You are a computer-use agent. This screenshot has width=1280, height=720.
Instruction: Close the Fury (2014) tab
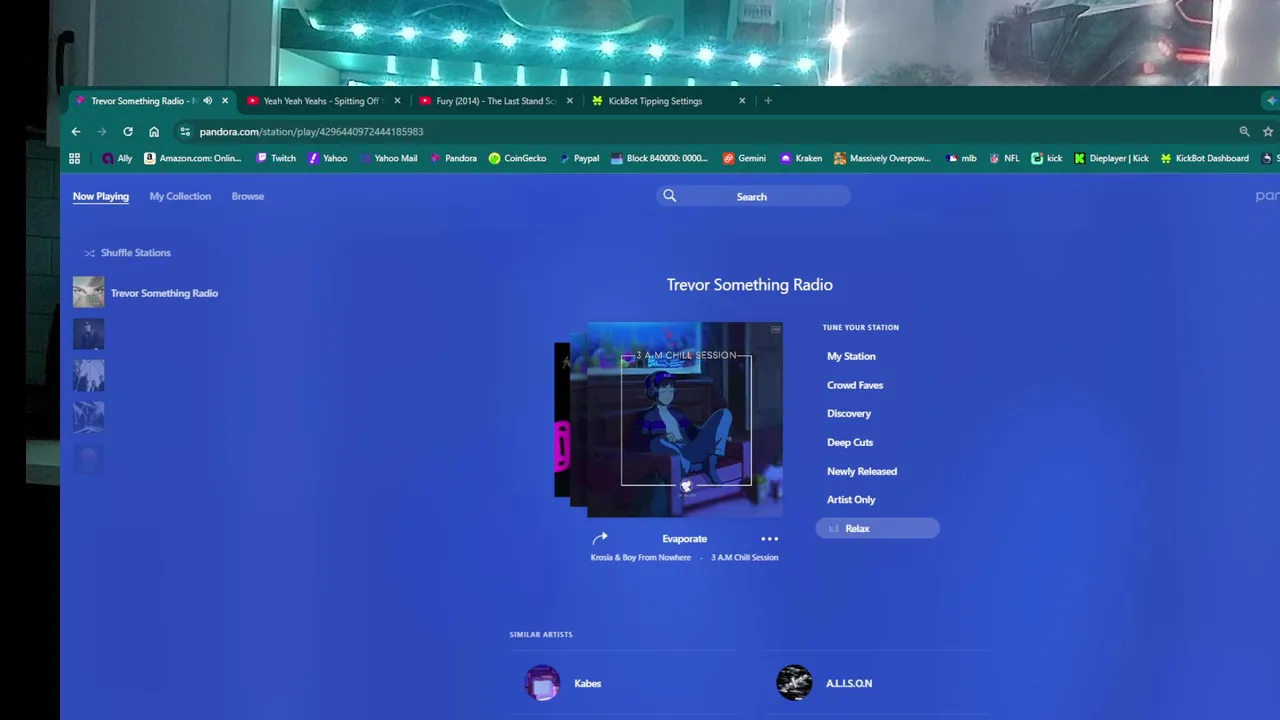point(570,101)
